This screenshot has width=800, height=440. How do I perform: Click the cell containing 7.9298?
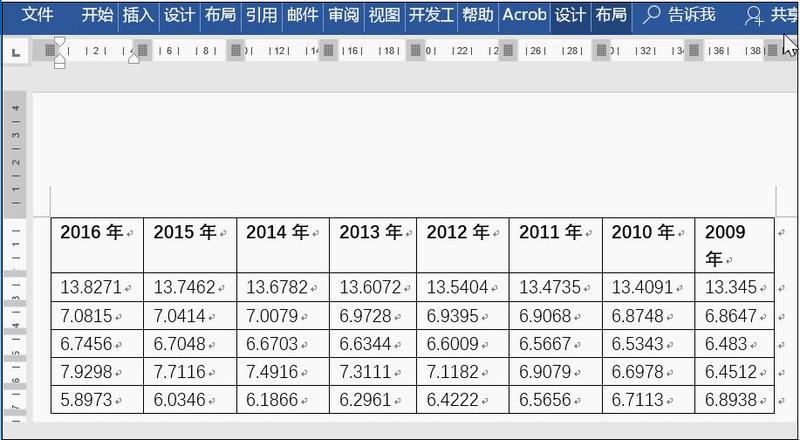97,372
